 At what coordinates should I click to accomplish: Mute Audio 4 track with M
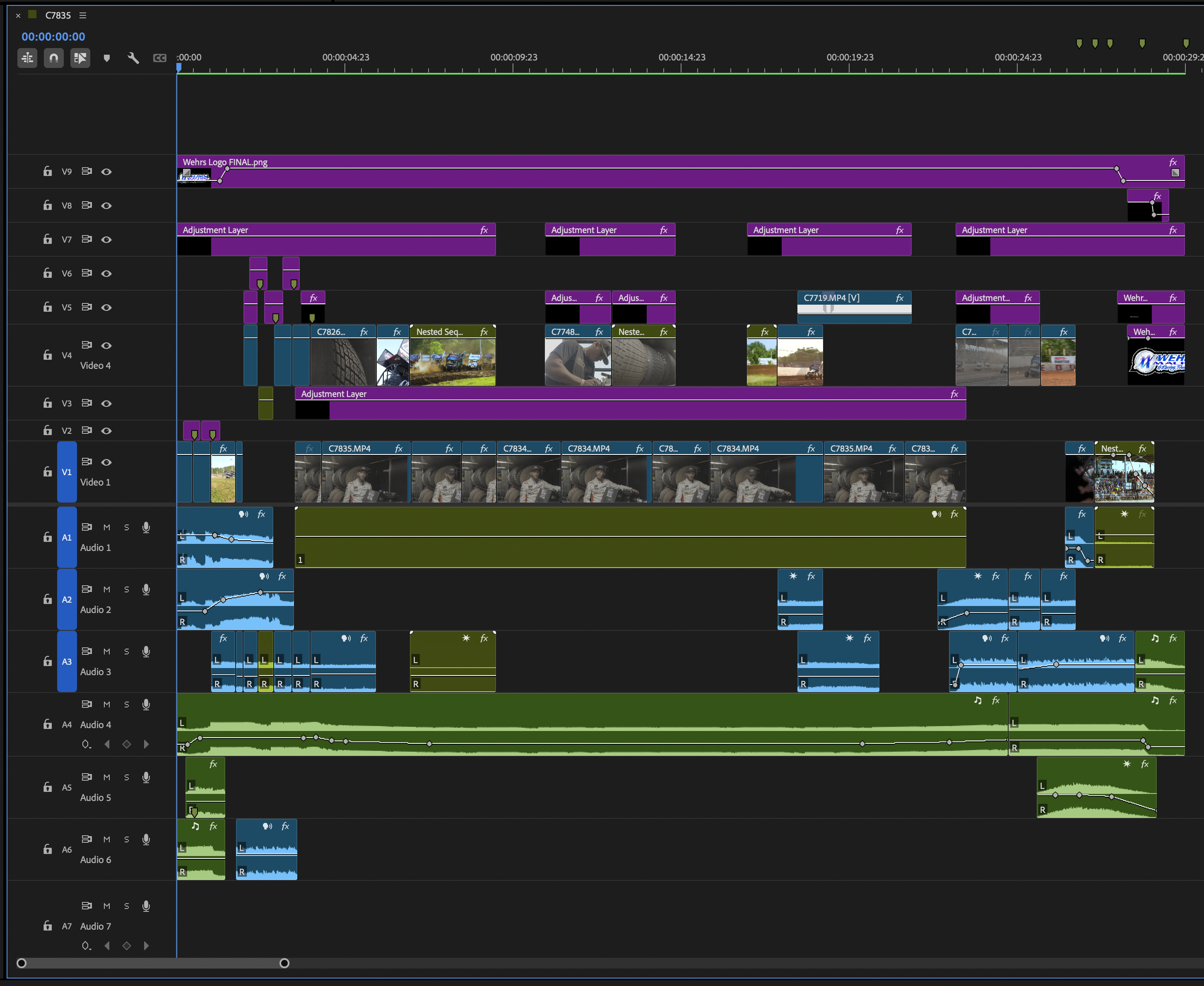click(106, 704)
